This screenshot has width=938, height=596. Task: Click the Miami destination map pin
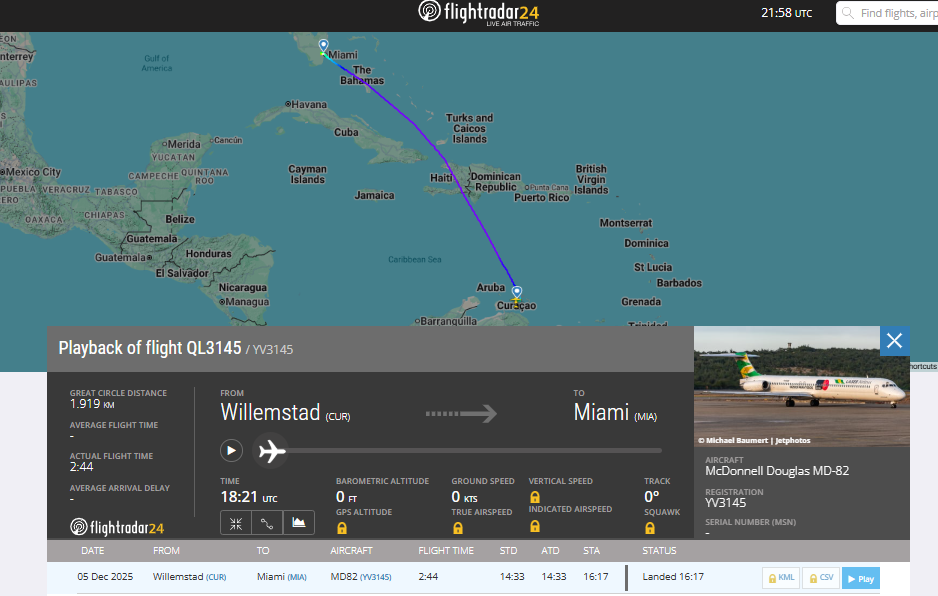323,46
